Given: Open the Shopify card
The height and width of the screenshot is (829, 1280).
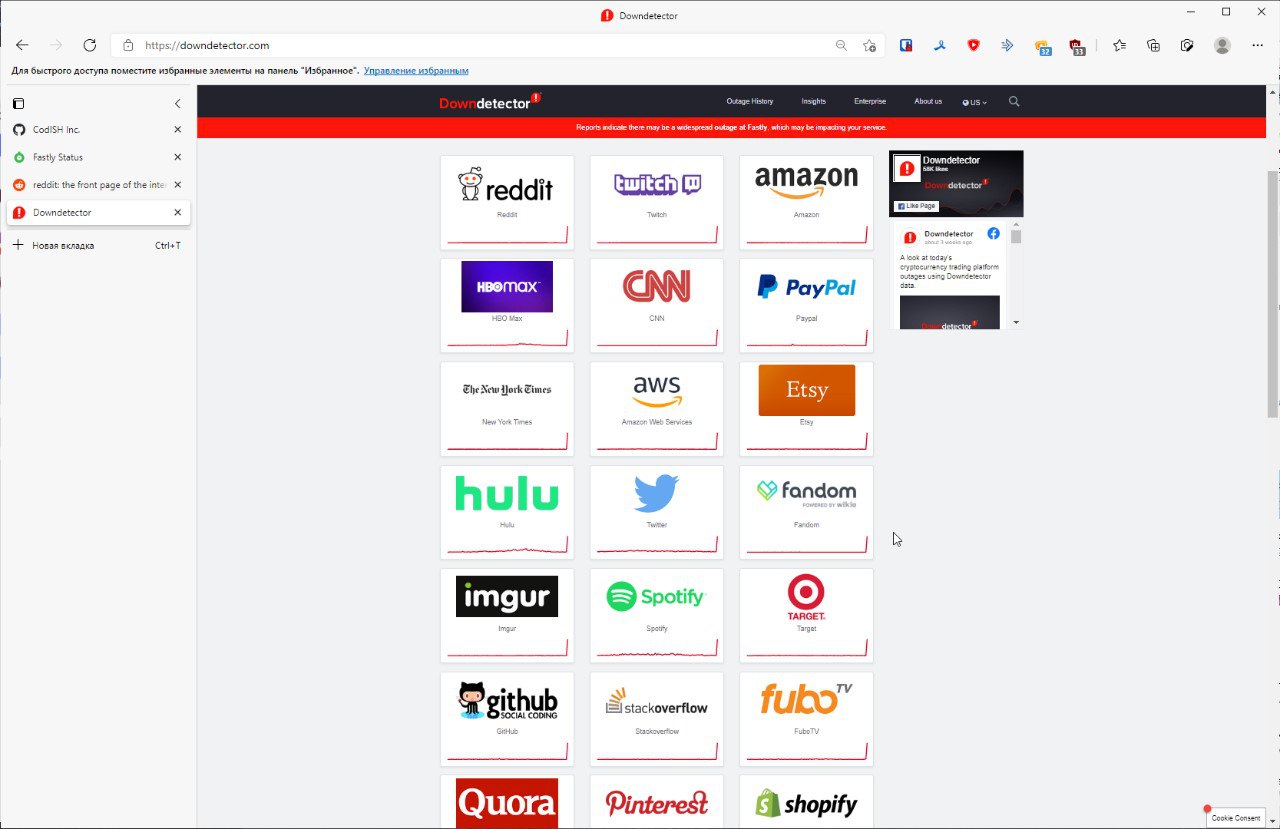Looking at the screenshot, I should coord(806,802).
